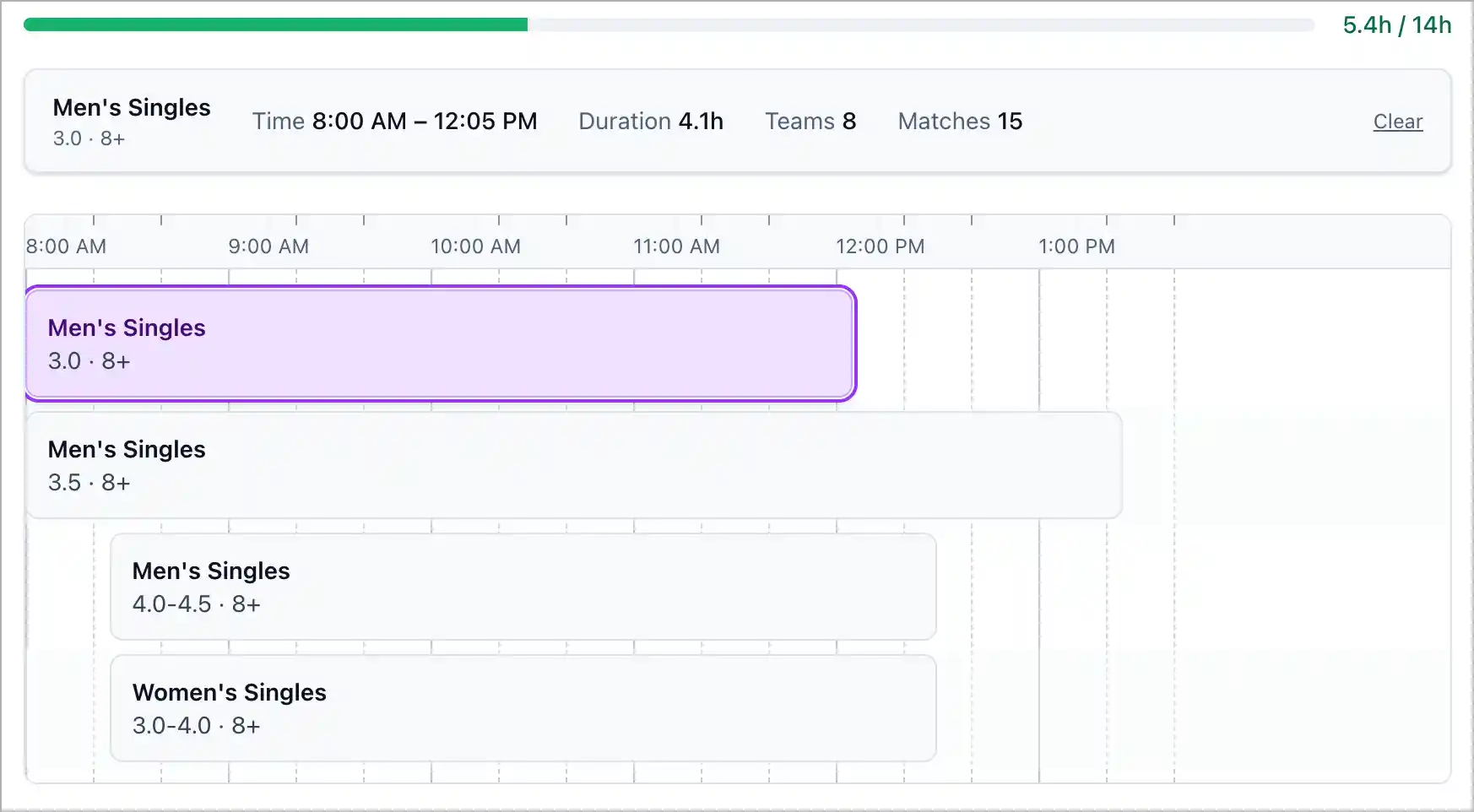Image resolution: width=1474 pixels, height=812 pixels.
Task: Click the Men's Singles title in details panel
Action: [132, 107]
